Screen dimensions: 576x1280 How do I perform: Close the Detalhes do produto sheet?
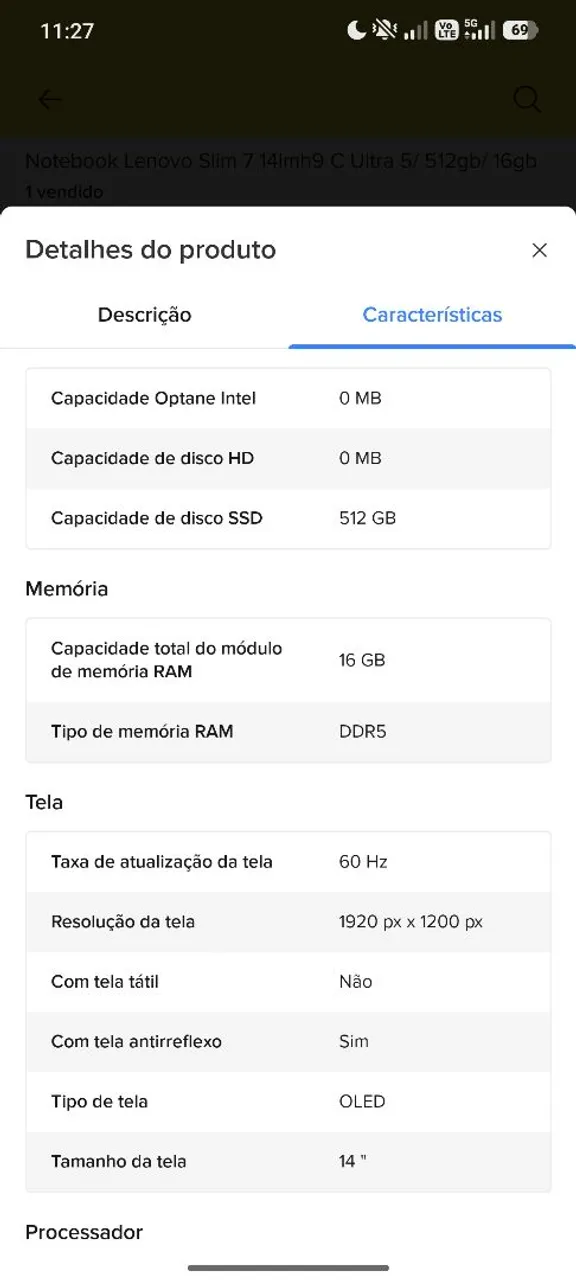point(539,250)
